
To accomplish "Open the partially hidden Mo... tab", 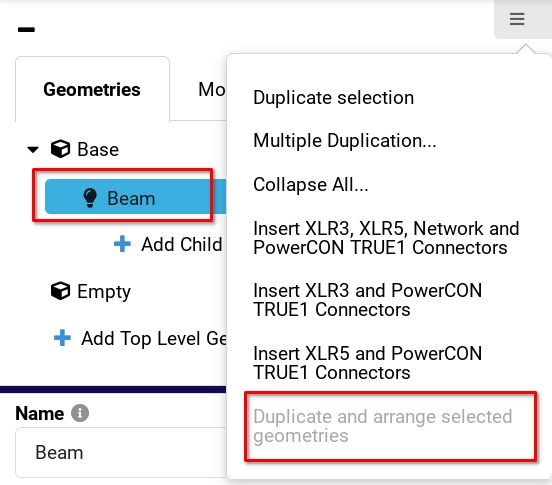I will 211,89.
